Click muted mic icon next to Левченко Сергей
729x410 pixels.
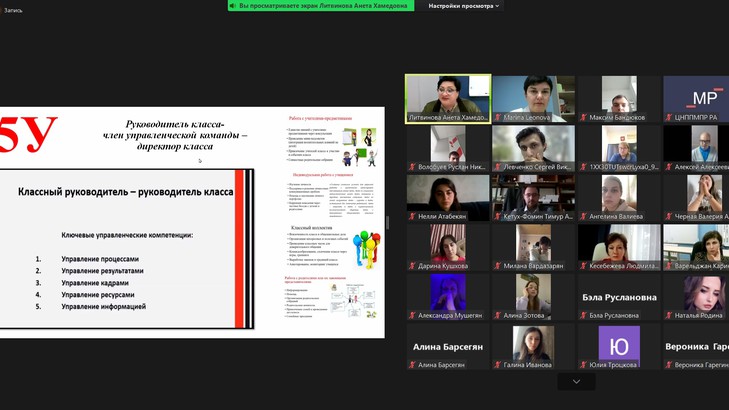[497, 167]
